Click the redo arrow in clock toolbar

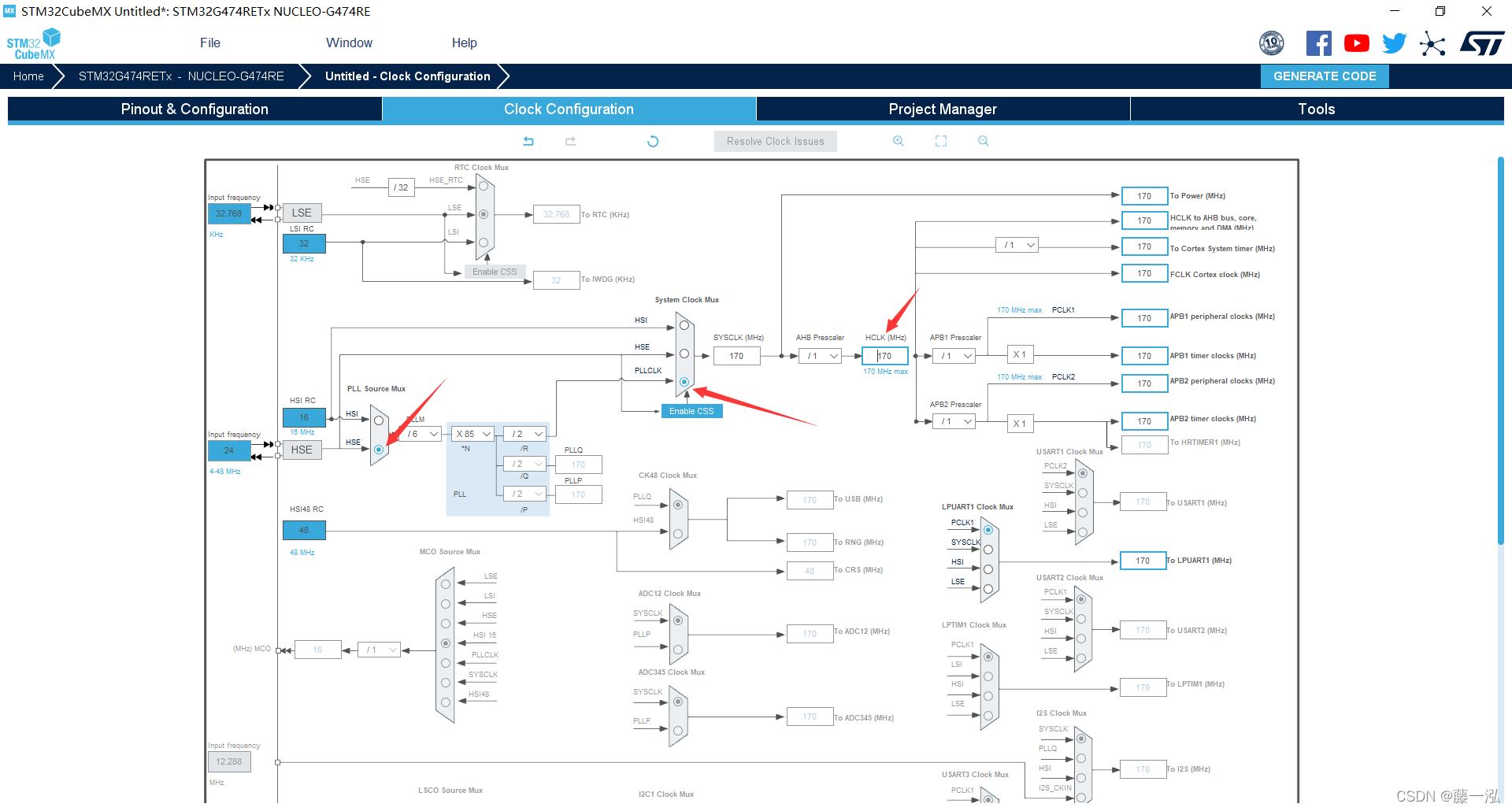[x=571, y=141]
